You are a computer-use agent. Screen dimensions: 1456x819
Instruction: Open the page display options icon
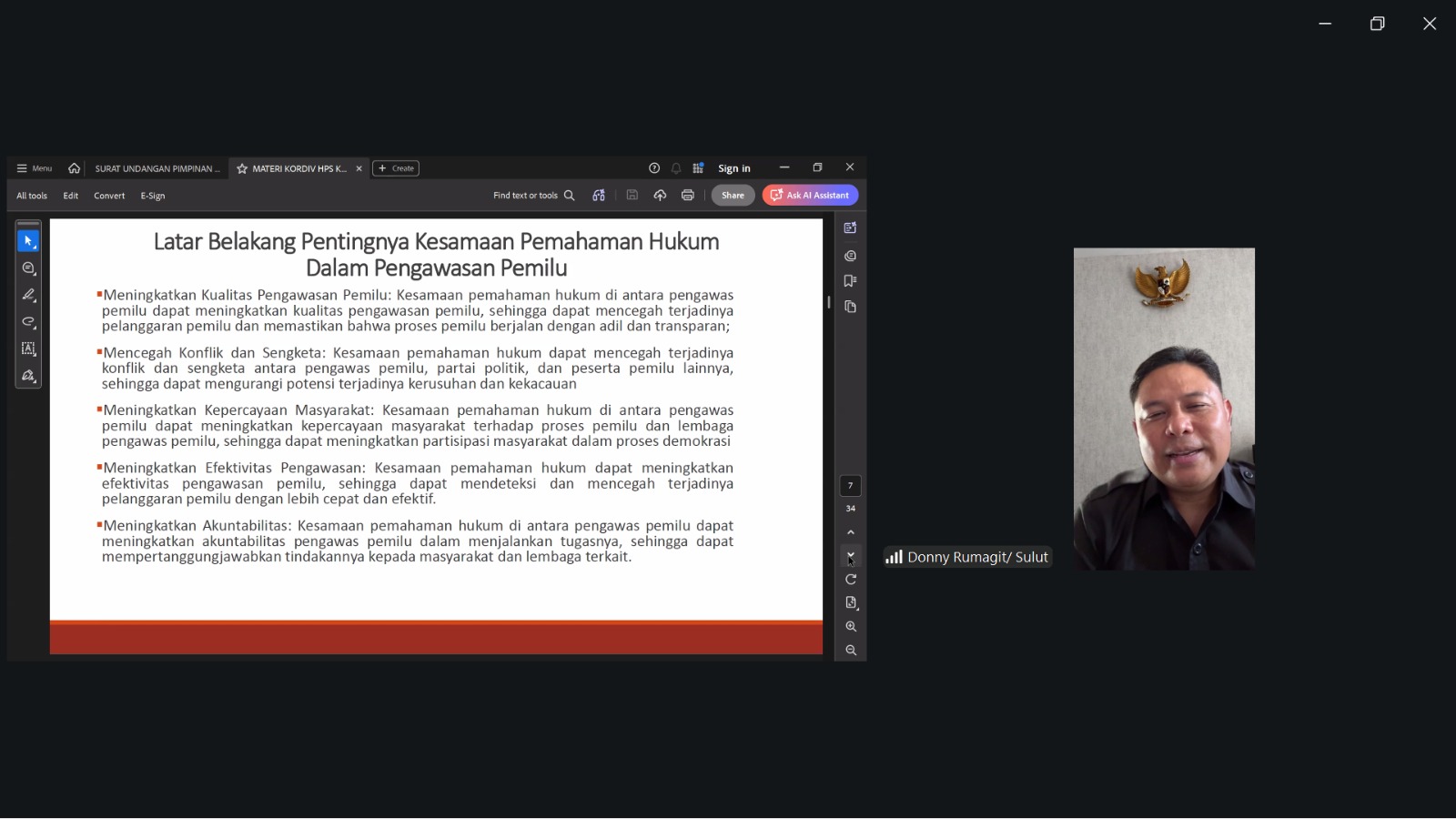851,603
